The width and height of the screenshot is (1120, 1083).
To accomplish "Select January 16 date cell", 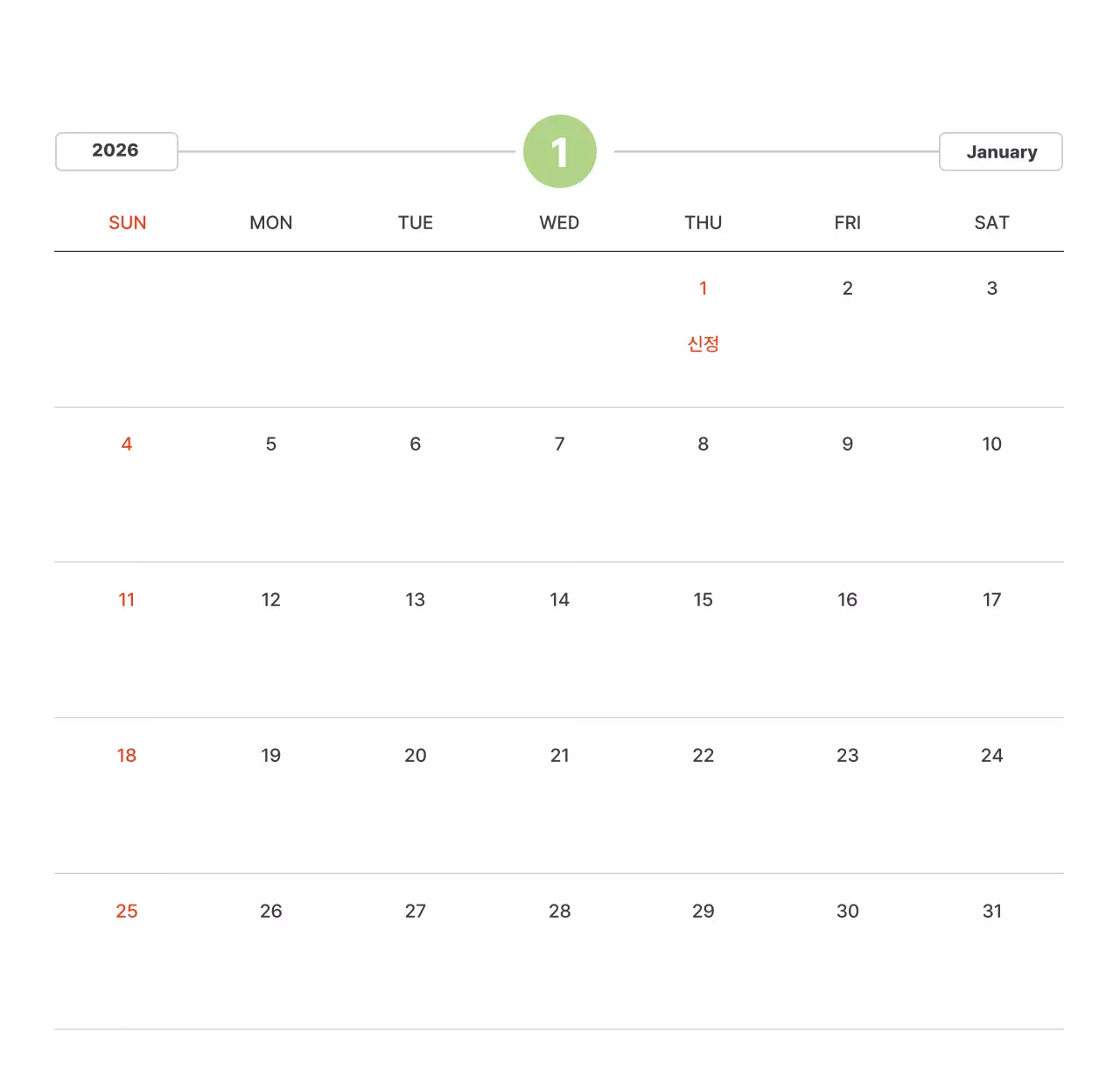I will (x=847, y=600).
